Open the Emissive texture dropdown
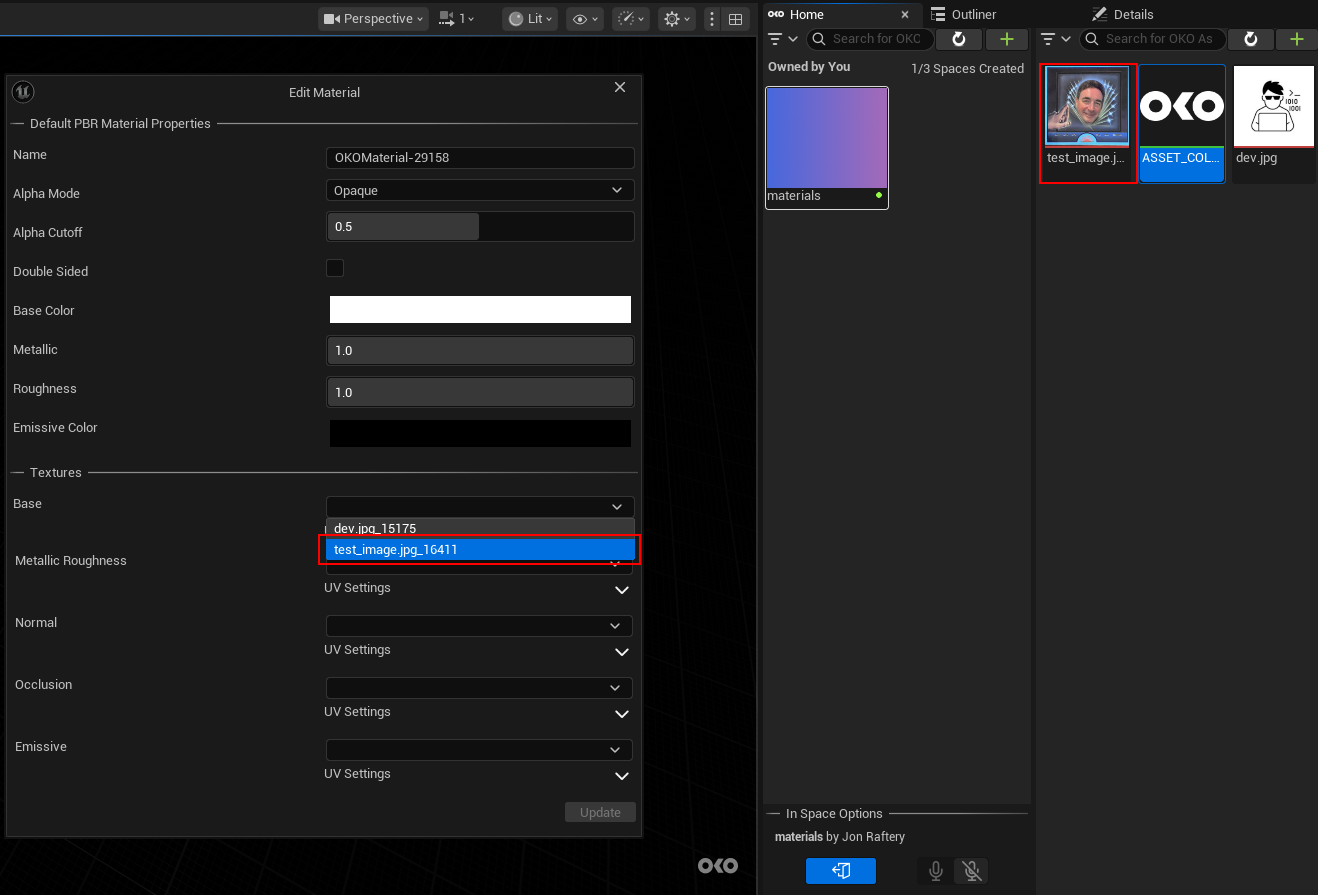 479,749
